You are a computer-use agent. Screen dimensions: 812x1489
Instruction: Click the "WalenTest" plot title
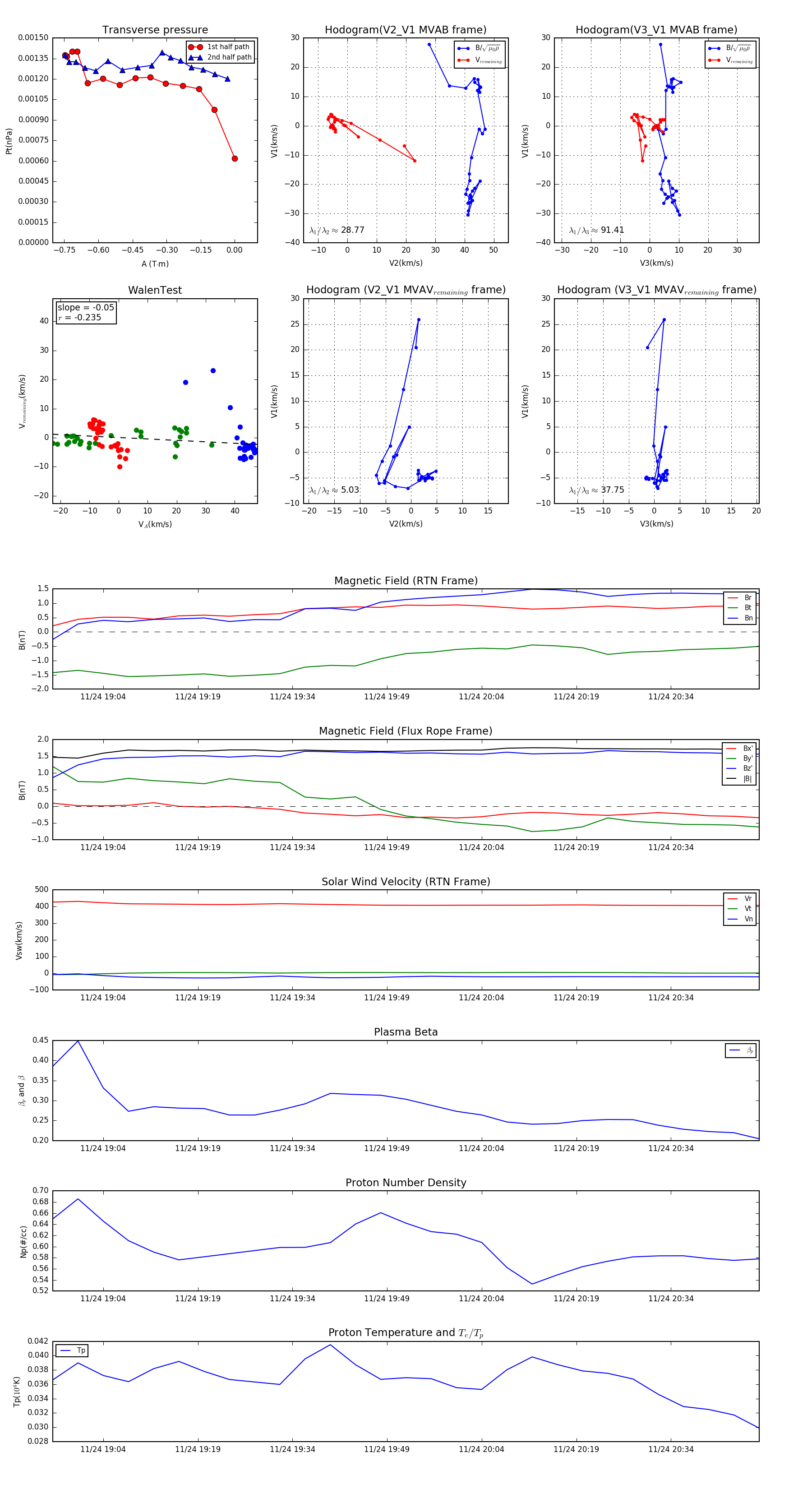click(x=155, y=290)
